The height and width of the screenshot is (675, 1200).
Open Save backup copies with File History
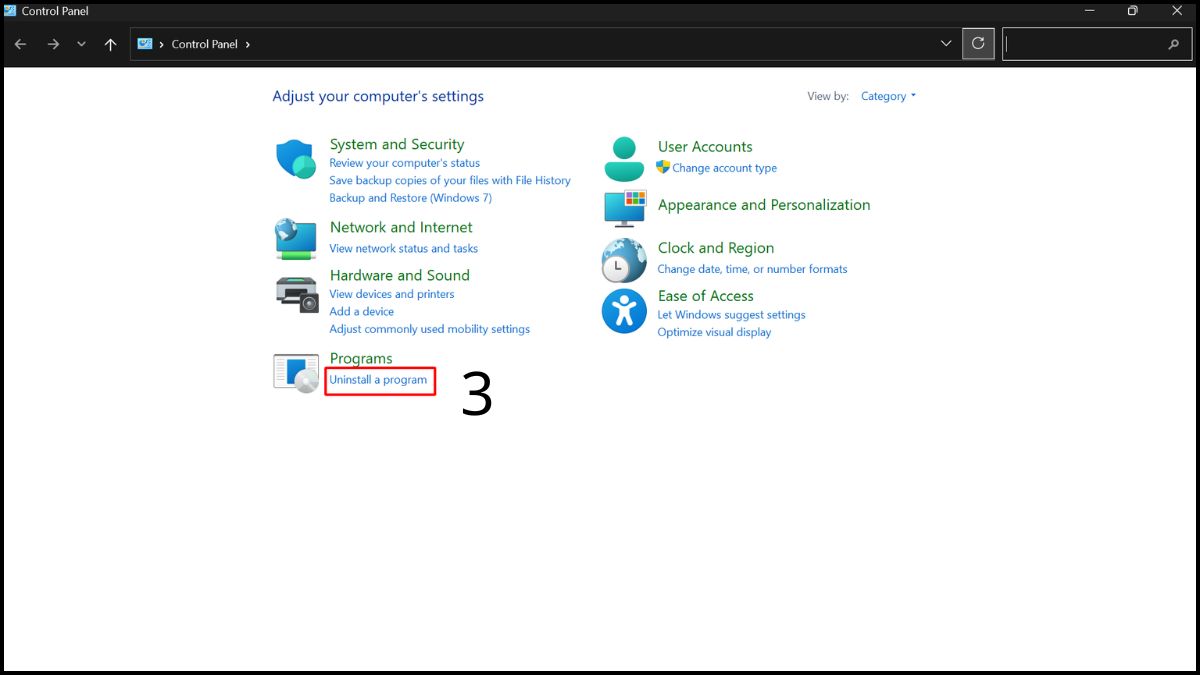point(450,180)
